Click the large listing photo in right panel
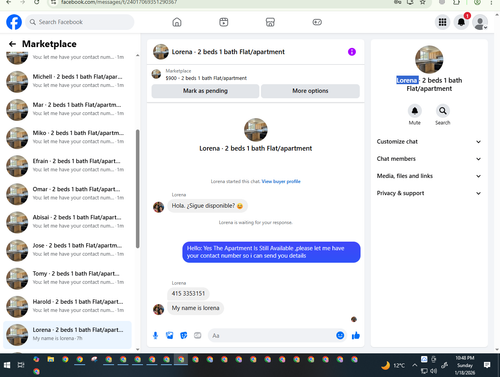 pyautogui.click(x=429, y=59)
